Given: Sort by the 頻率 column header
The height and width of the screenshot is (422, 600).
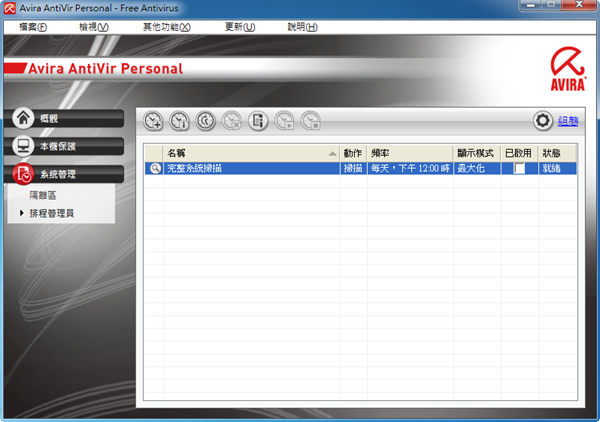Looking at the screenshot, I should 410,153.
